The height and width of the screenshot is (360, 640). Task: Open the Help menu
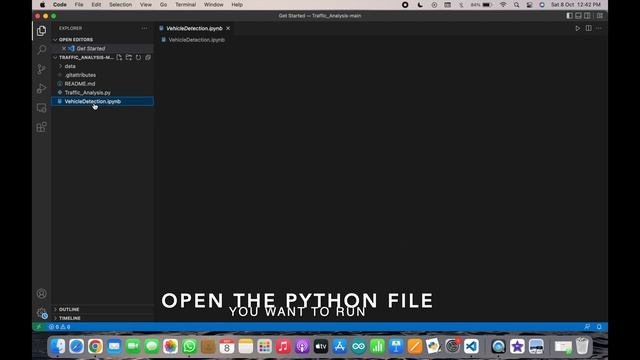(x=237, y=4)
